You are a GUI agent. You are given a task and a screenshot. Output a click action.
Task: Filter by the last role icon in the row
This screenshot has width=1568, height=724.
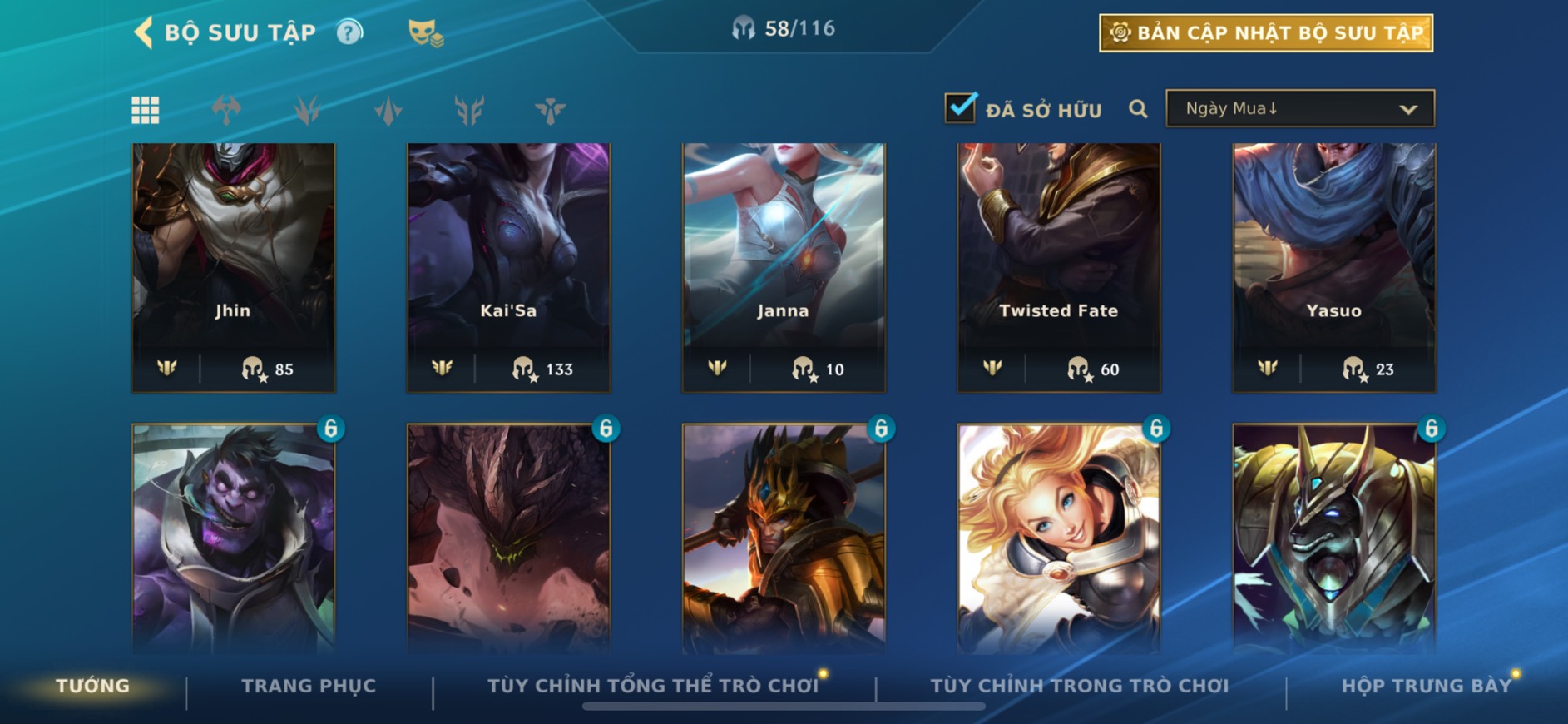tap(550, 110)
